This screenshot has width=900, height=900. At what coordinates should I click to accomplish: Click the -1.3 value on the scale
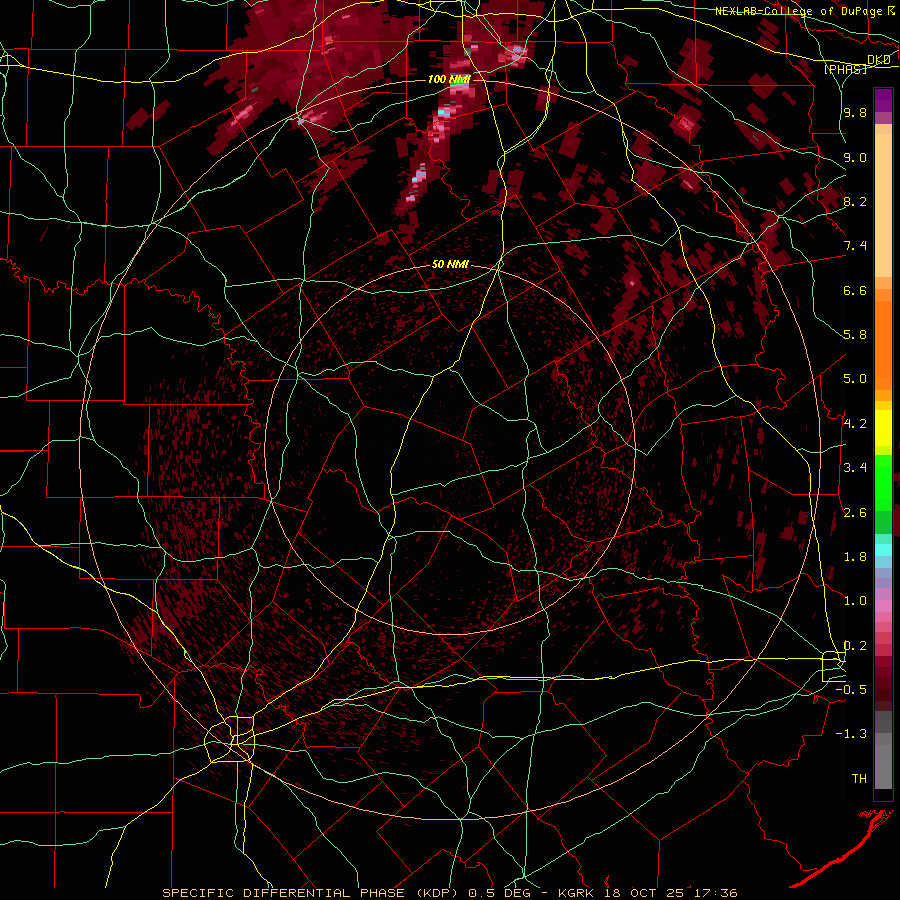click(x=851, y=734)
